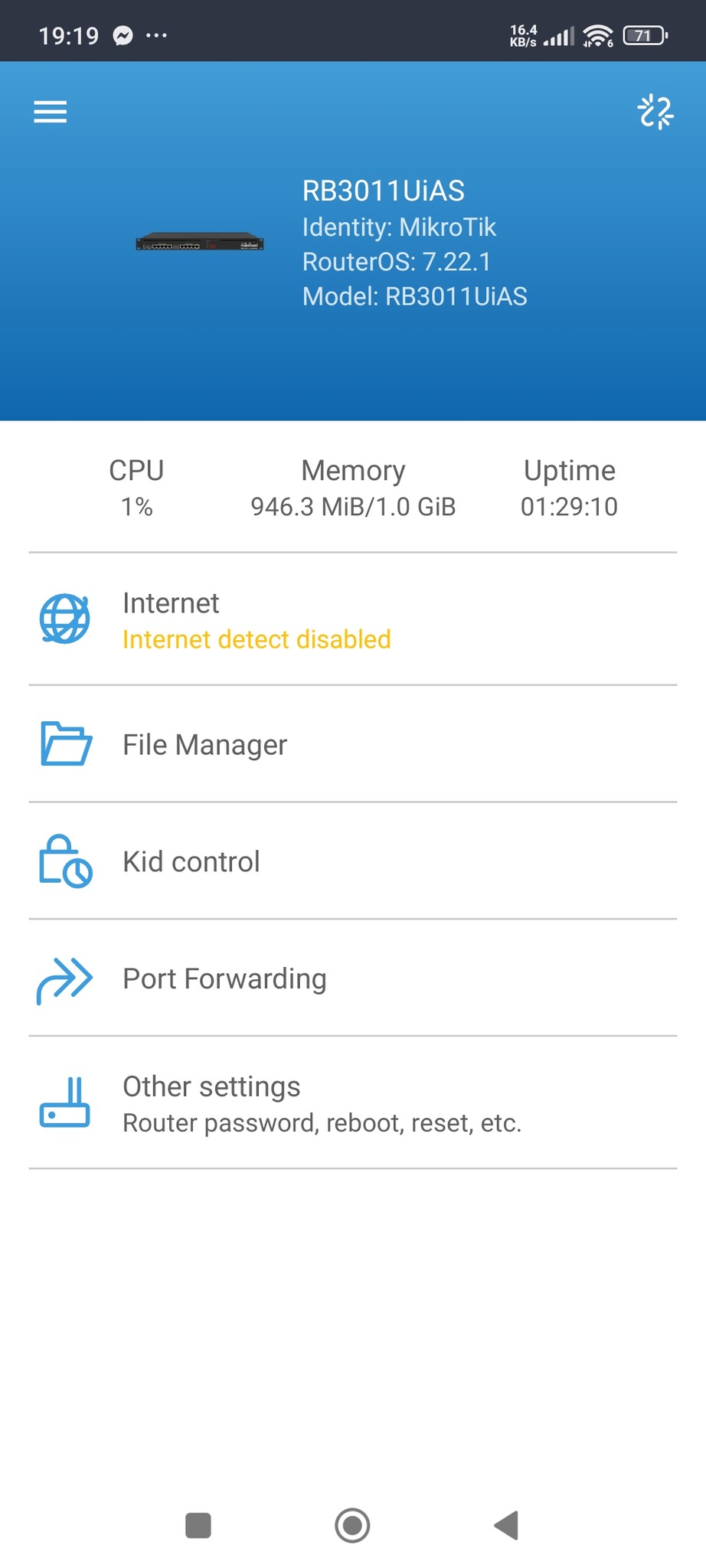The width and height of the screenshot is (706, 1568).
Task: Tap the Internet detect disabled status
Action: pos(257,639)
